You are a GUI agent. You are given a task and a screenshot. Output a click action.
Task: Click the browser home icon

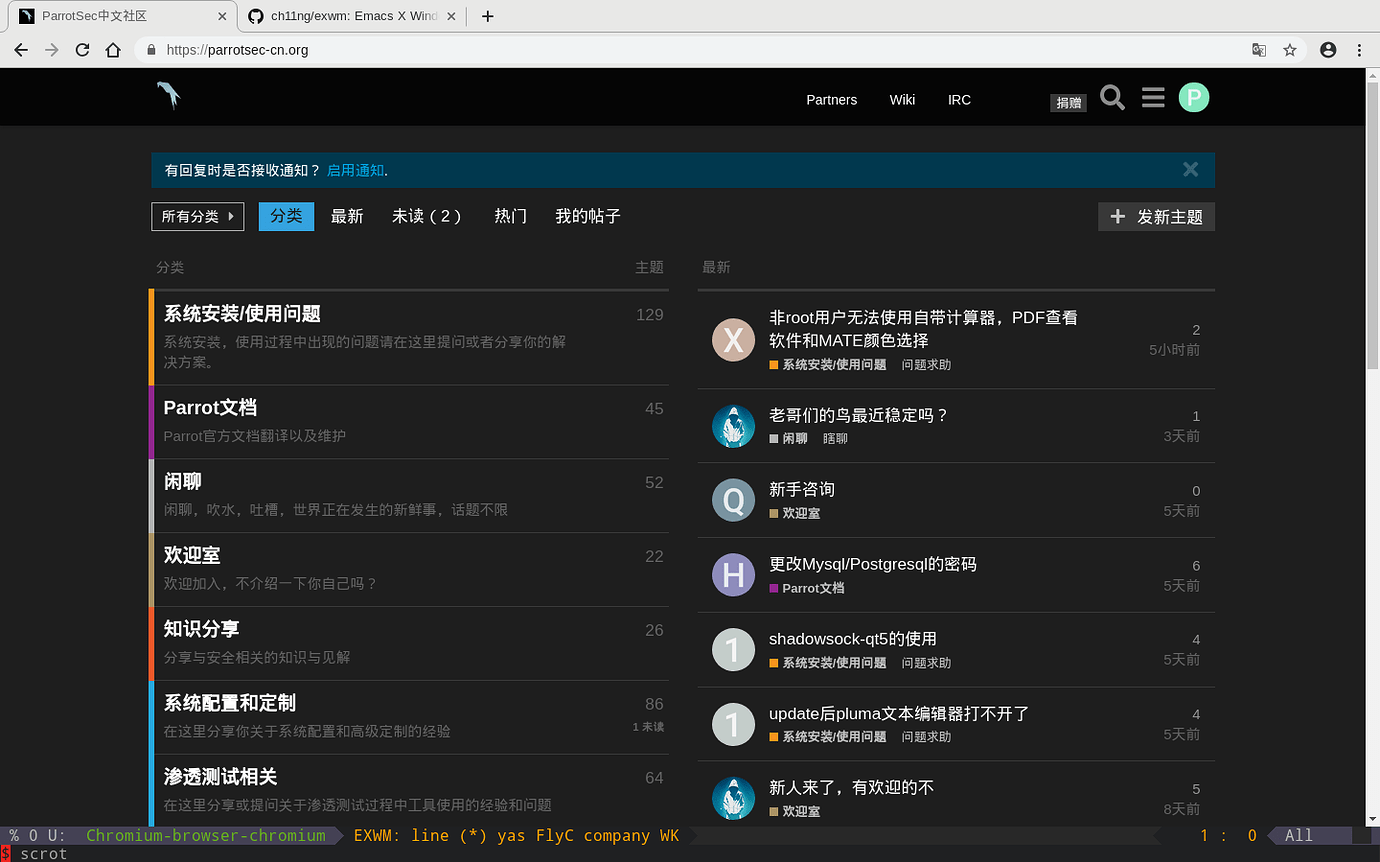click(113, 49)
